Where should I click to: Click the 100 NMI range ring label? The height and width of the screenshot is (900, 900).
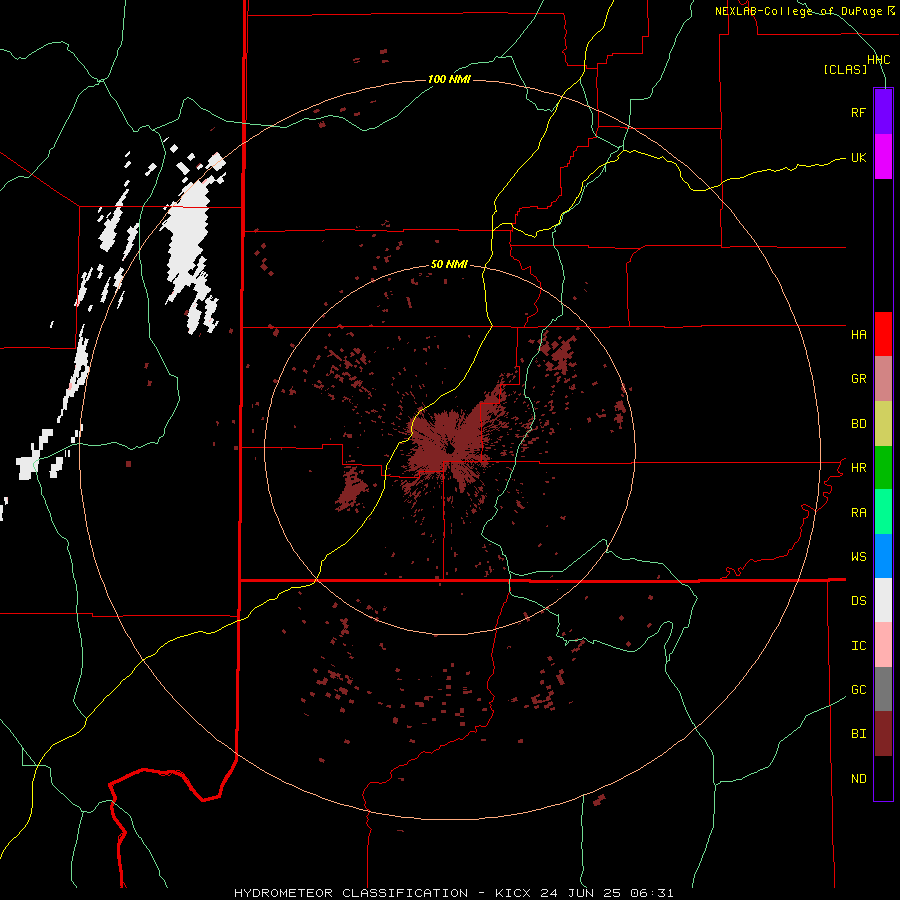(x=449, y=79)
